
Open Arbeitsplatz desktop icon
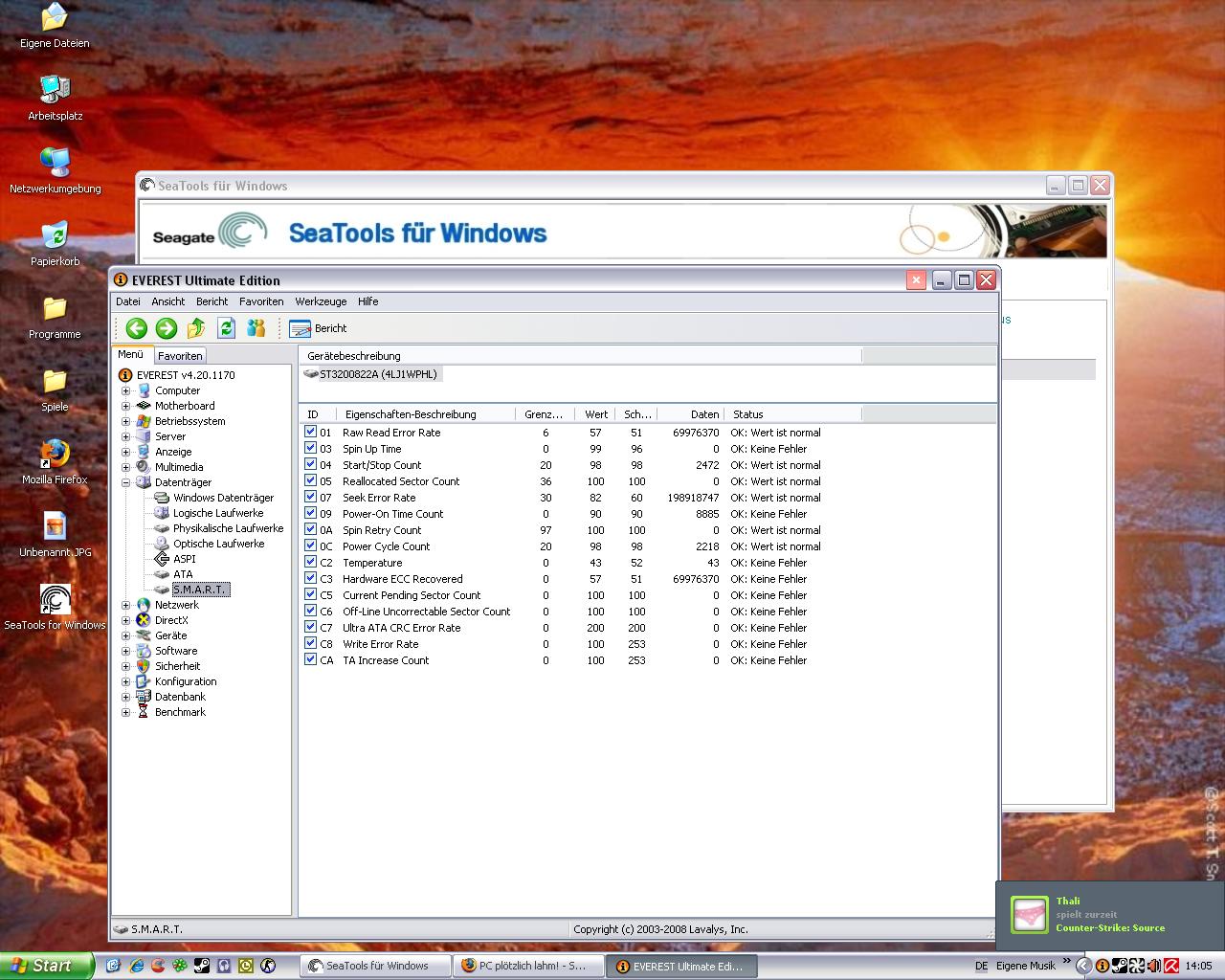tap(55, 98)
